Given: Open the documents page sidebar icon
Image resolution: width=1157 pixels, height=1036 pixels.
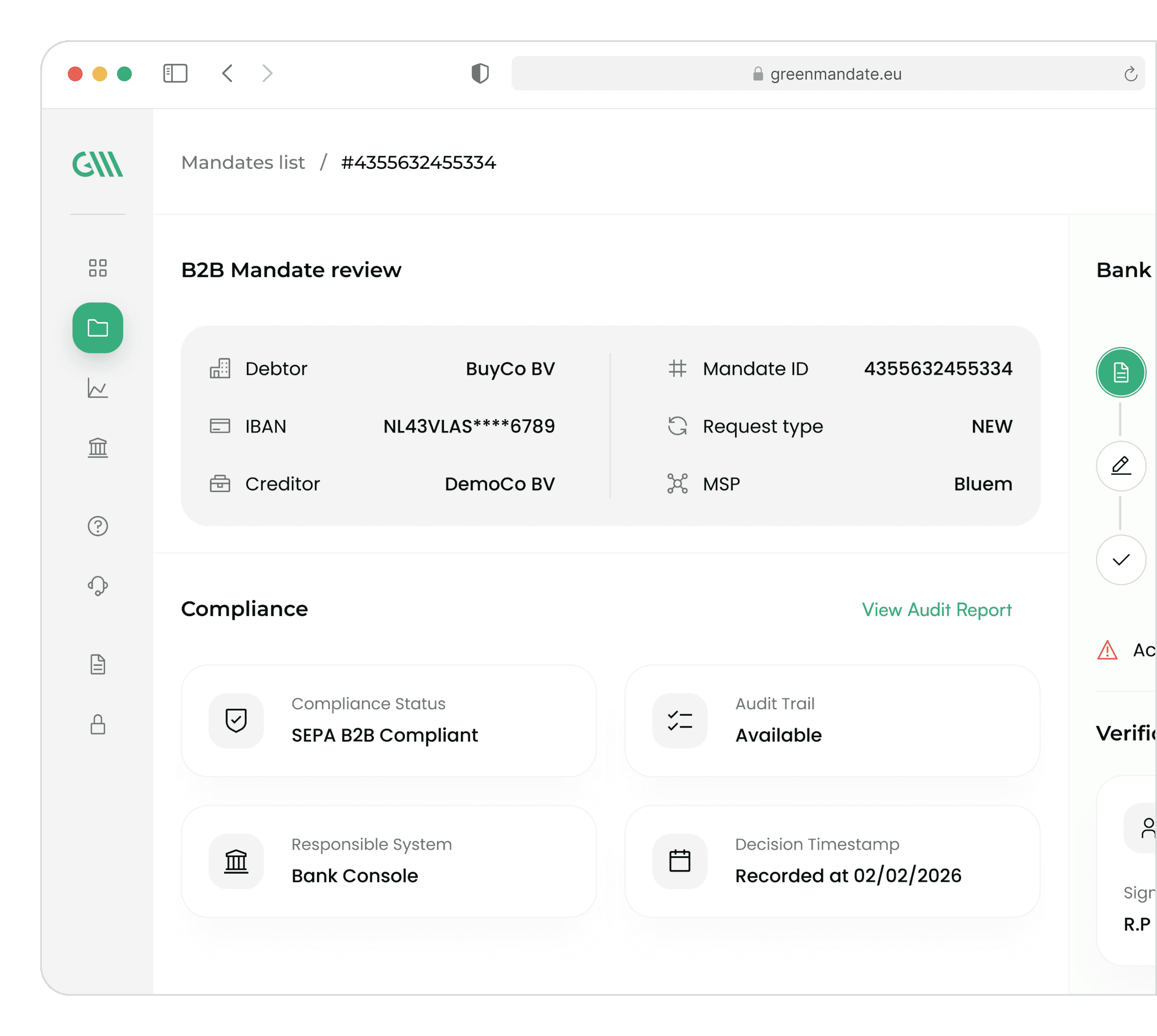Looking at the screenshot, I should pyautogui.click(x=98, y=664).
